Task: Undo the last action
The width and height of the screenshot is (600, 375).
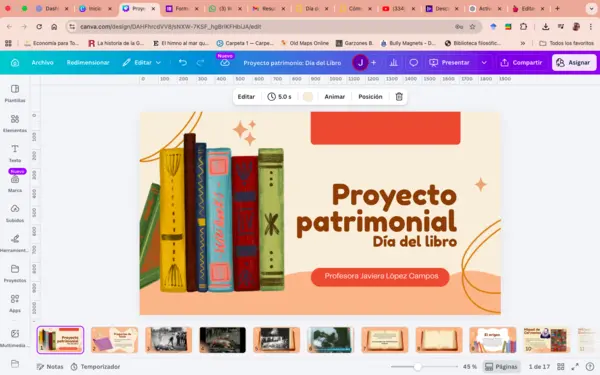Action: (183, 62)
